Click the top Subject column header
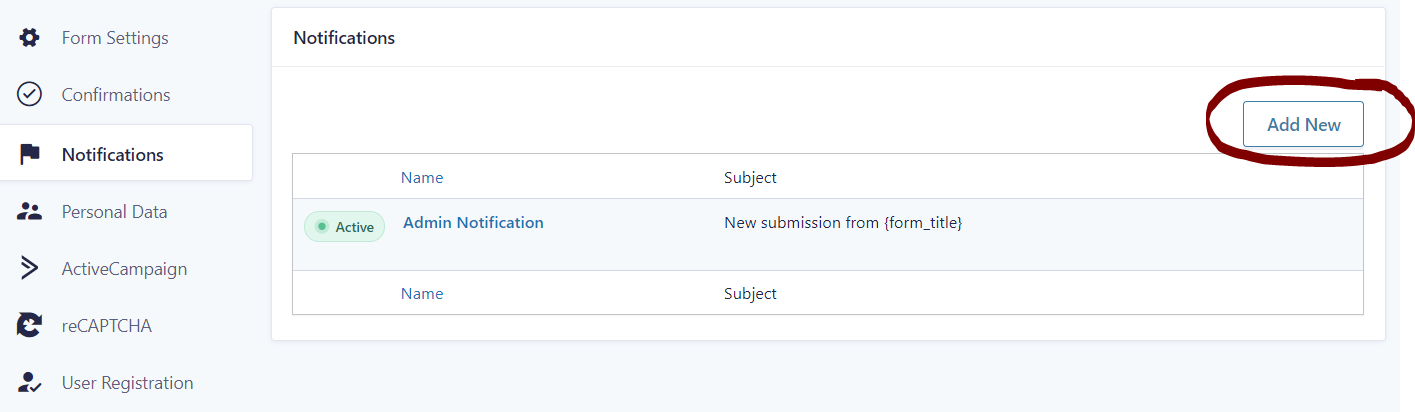This screenshot has width=1415, height=412. tap(750, 178)
